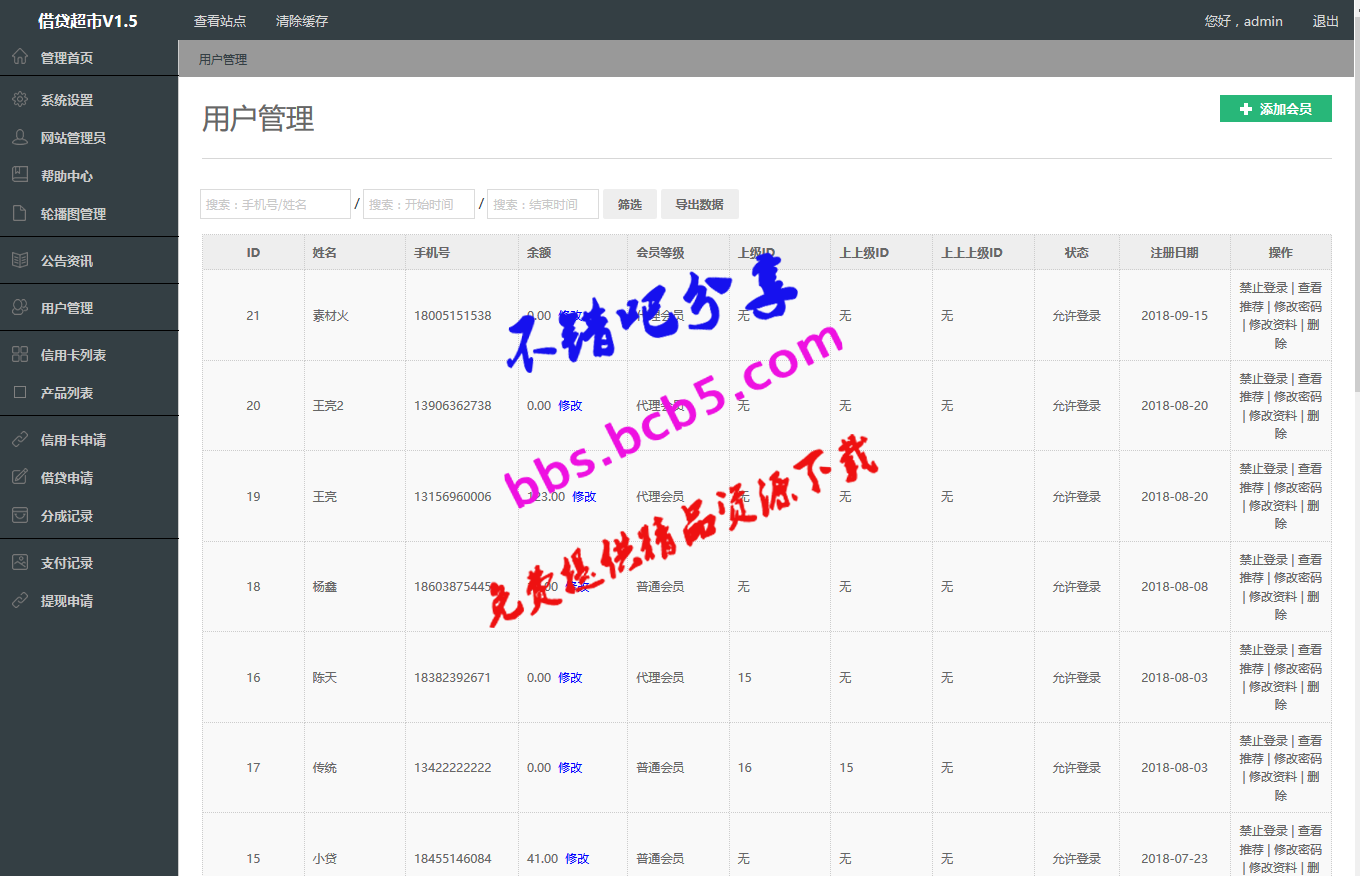The height and width of the screenshot is (876, 1360).
Task: Click the grid icon beside 信用卡列表
Action: [20, 354]
